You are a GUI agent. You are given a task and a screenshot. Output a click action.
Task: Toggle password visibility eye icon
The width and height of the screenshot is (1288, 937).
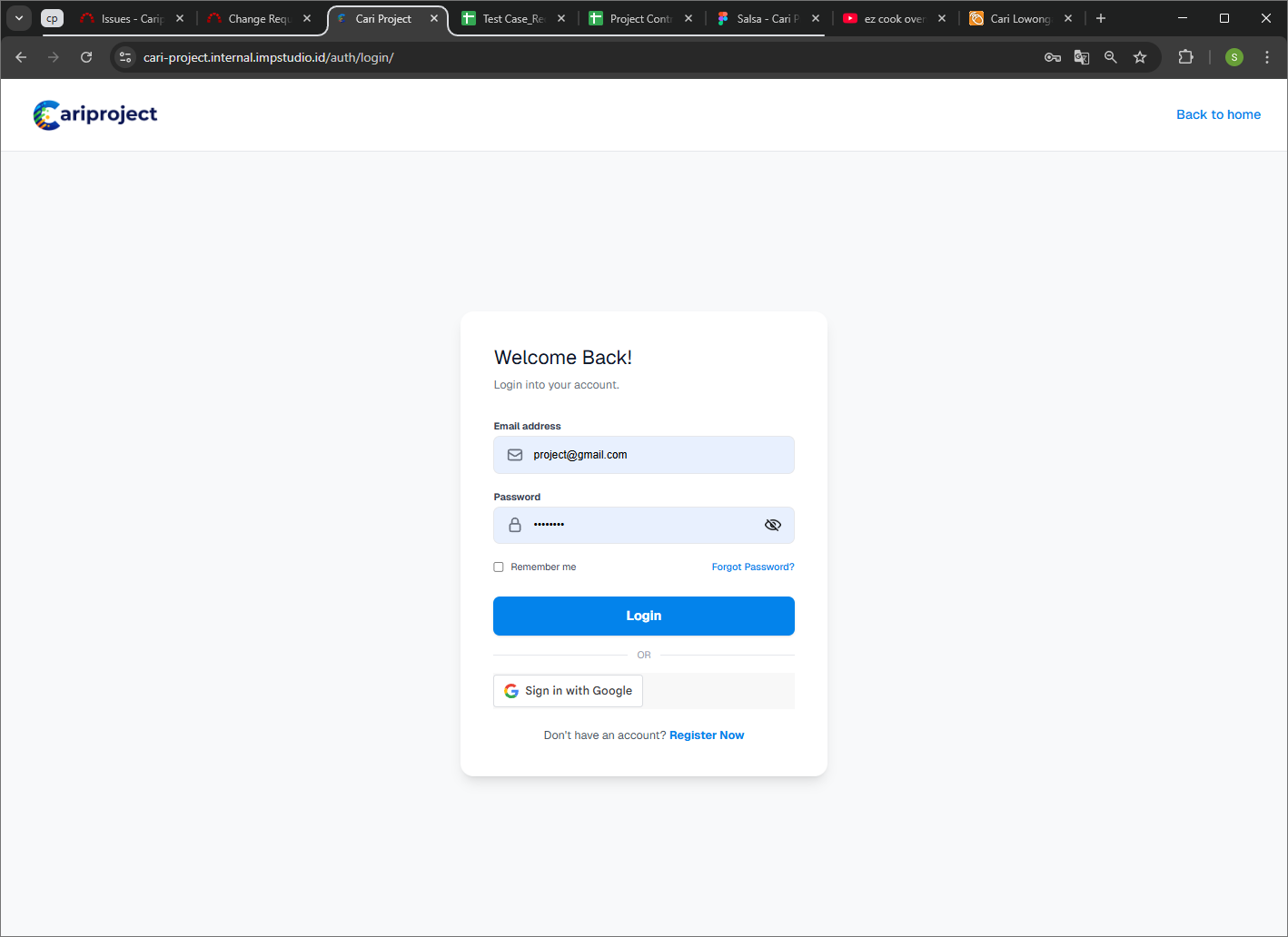click(773, 525)
